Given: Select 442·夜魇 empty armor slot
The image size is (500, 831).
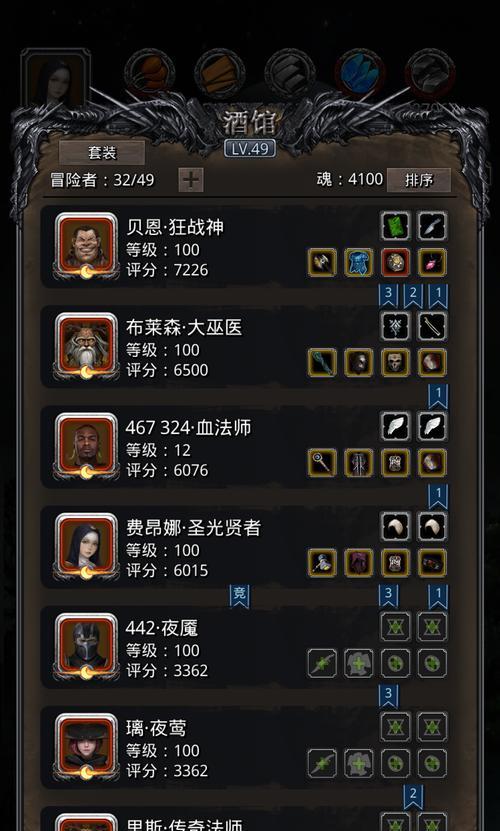Looking at the screenshot, I should point(358,663).
